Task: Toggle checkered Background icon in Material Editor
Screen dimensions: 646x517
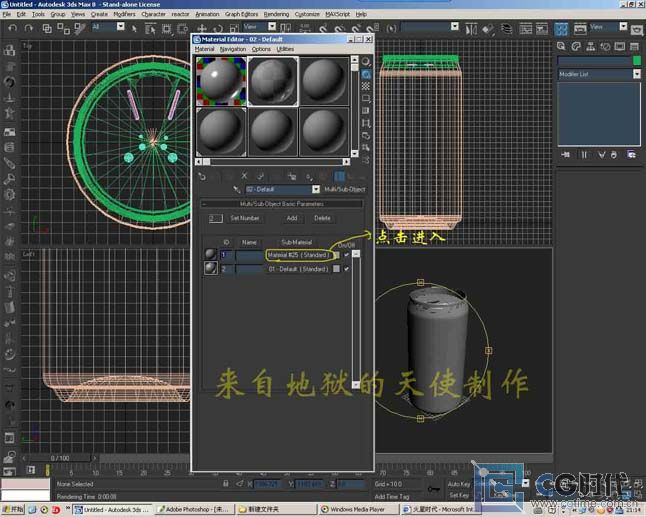Action: (x=365, y=86)
